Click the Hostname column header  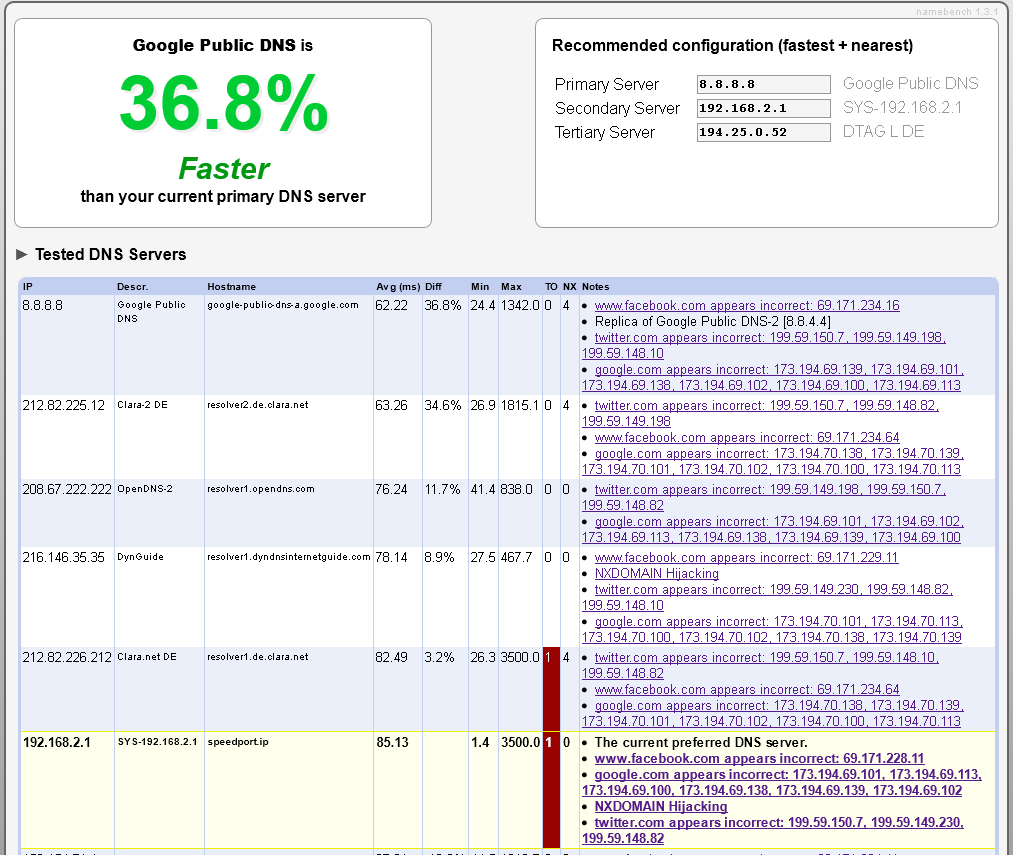[231, 287]
